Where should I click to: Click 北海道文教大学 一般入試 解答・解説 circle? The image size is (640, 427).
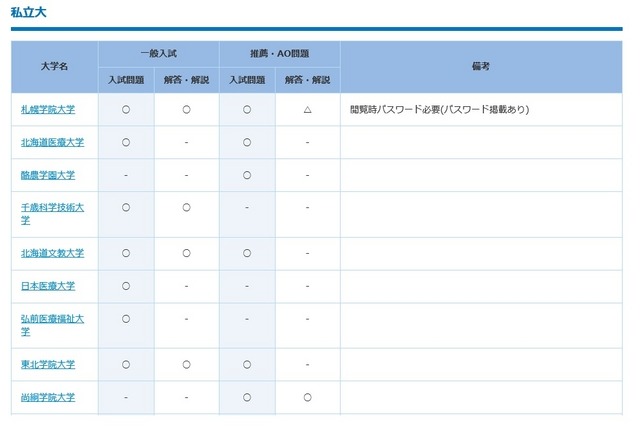[x=187, y=253]
